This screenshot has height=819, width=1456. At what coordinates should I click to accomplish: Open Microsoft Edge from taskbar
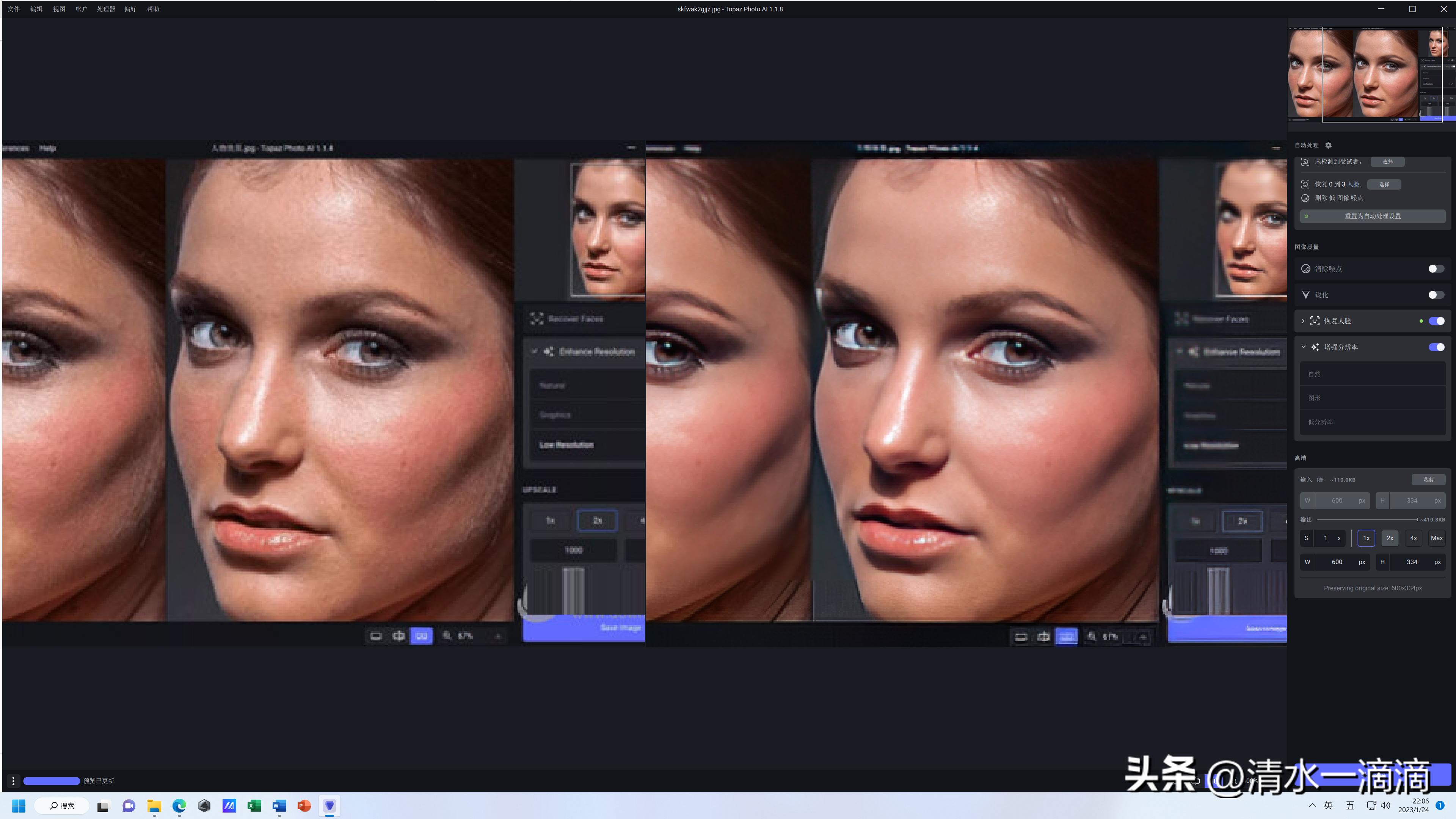[x=179, y=805]
